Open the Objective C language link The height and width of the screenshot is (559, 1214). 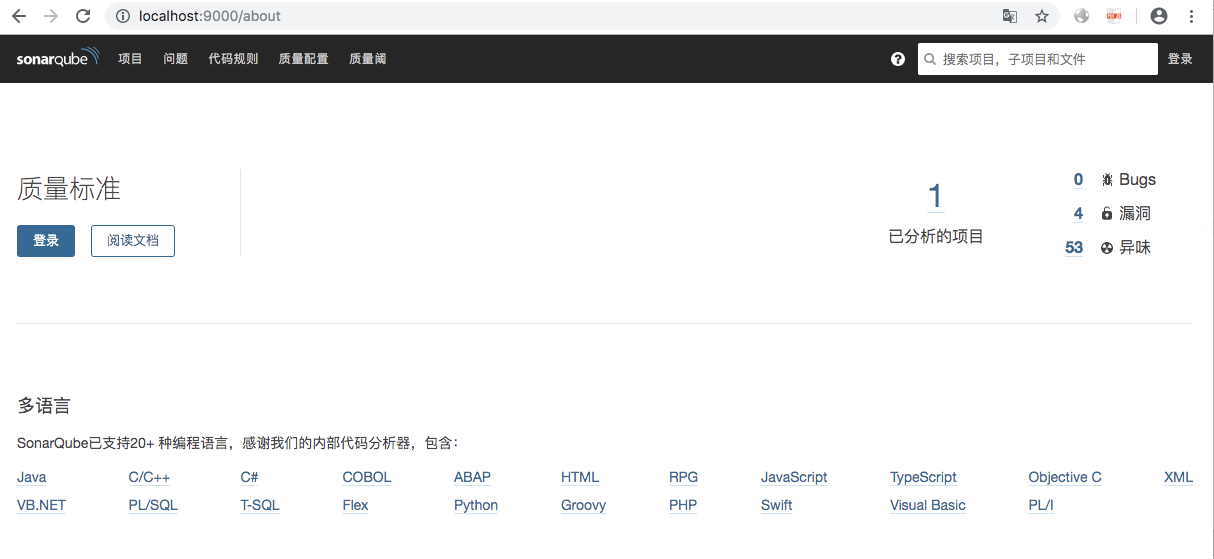1065,478
